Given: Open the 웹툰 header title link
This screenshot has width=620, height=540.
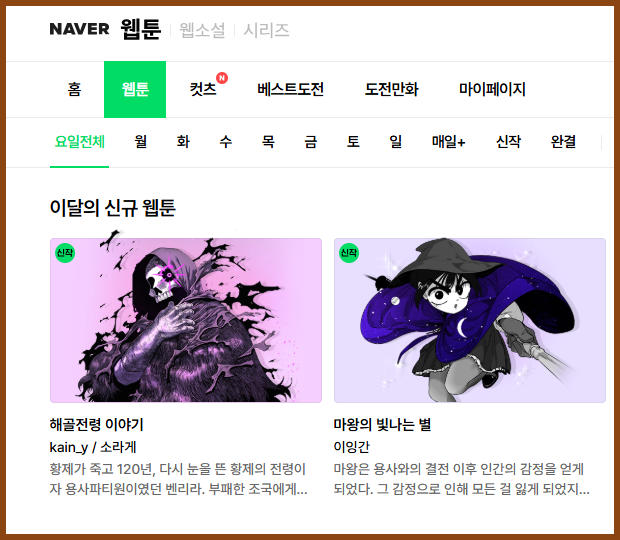Looking at the screenshot, I should coord(141,29).
